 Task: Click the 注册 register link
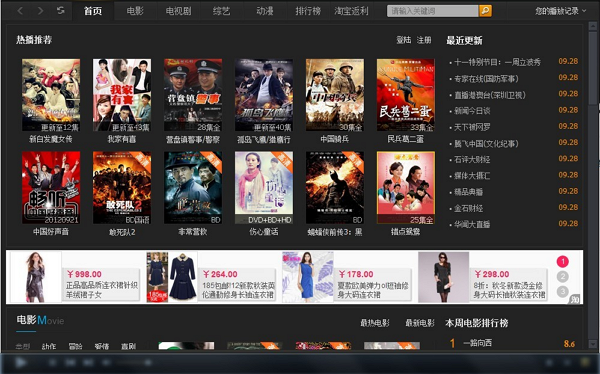point(424,40)
